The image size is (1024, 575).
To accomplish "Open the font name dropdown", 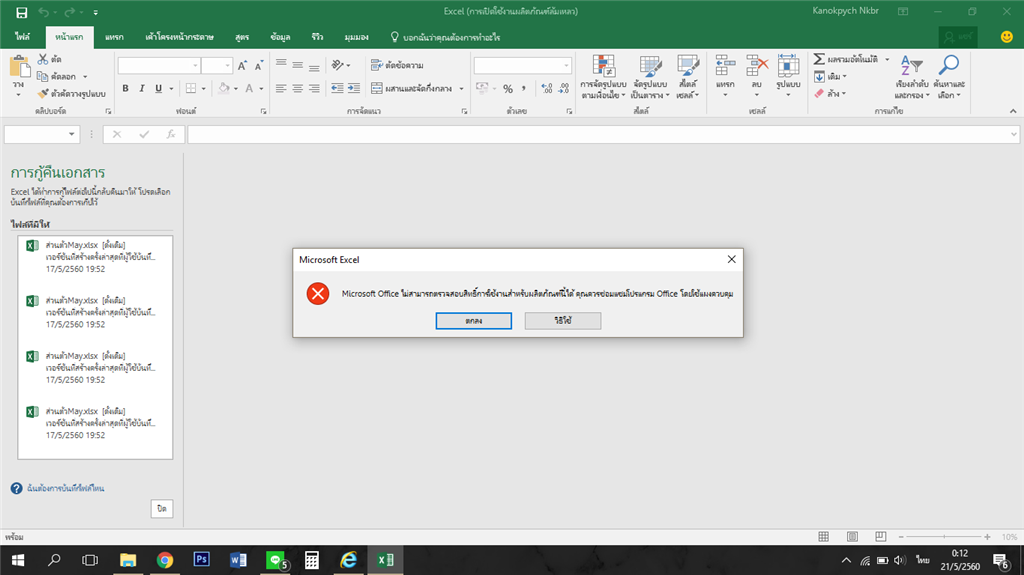I will [x=195, y=66].
